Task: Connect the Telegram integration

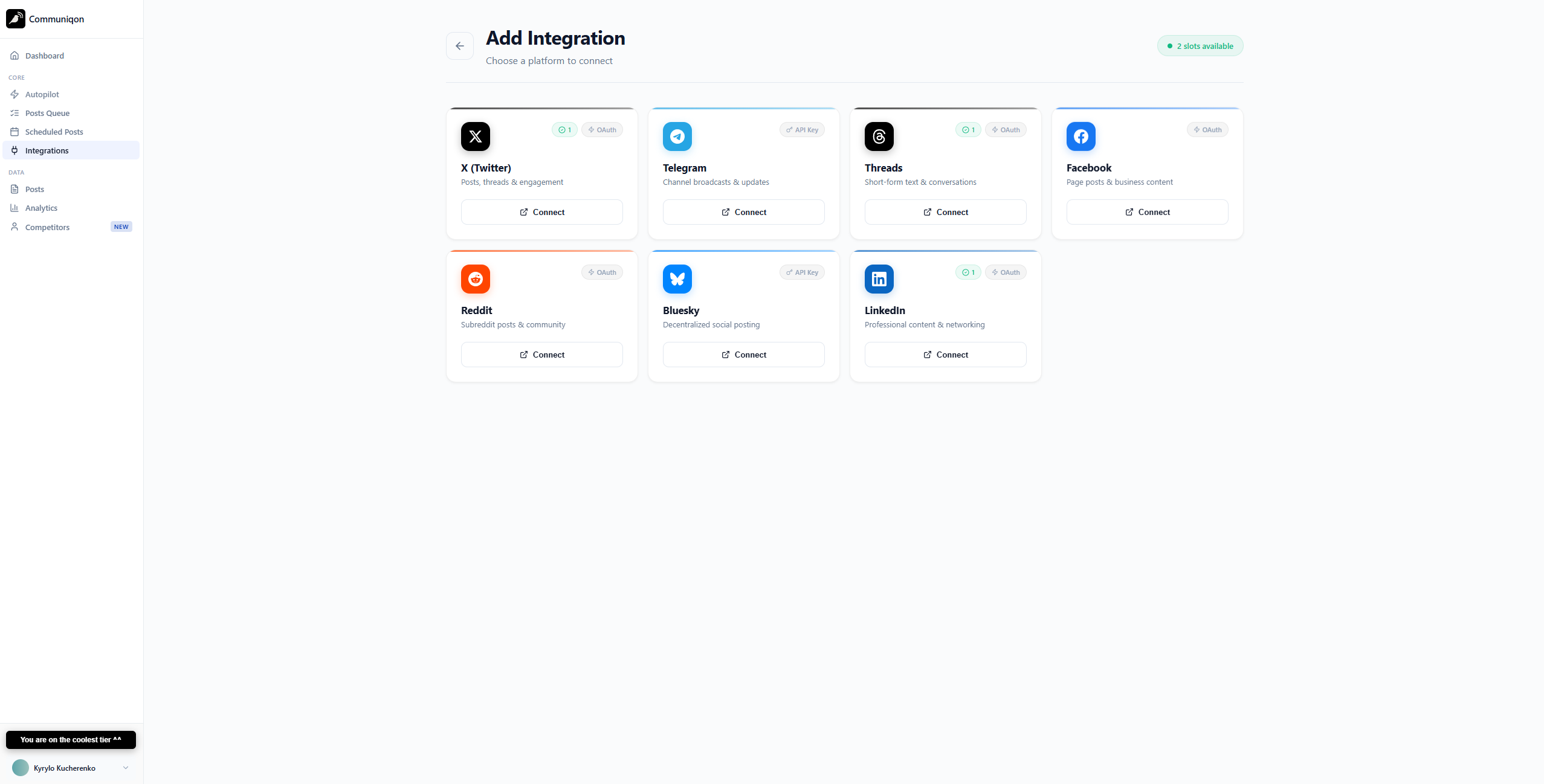Action: click(743, 212)
